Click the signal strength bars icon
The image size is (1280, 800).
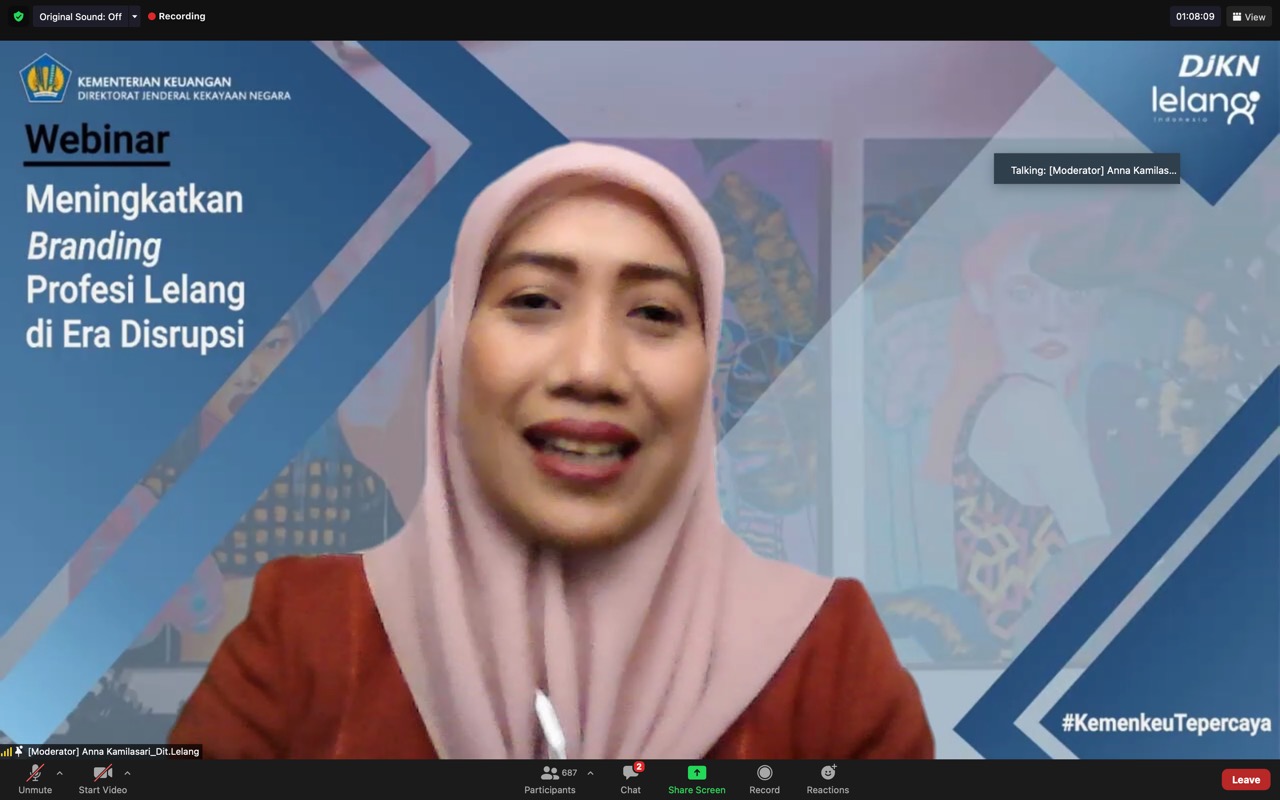[7, 751]
